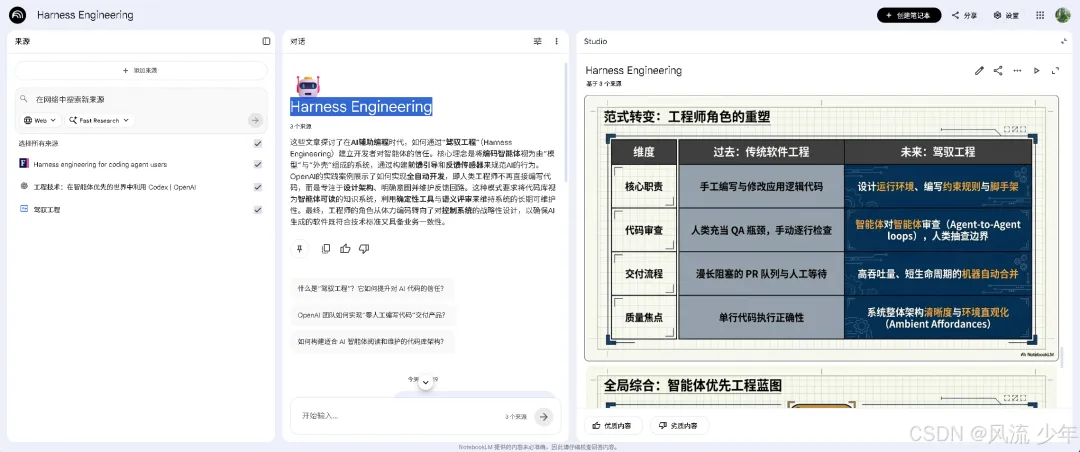
Task: Open chat configuration sliders icon
Action: click(538, 41)
